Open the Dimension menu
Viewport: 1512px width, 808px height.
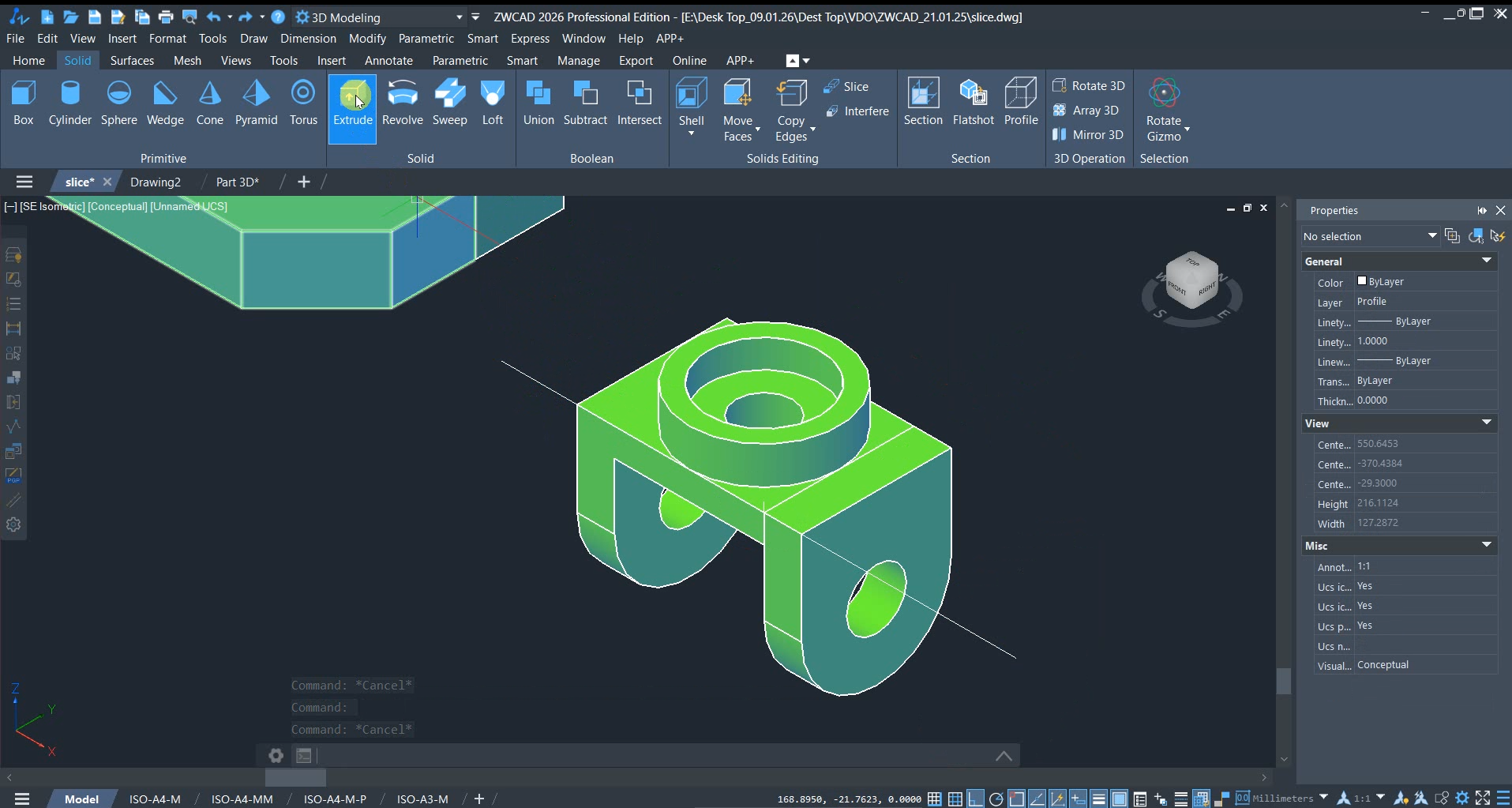[308, 38]
